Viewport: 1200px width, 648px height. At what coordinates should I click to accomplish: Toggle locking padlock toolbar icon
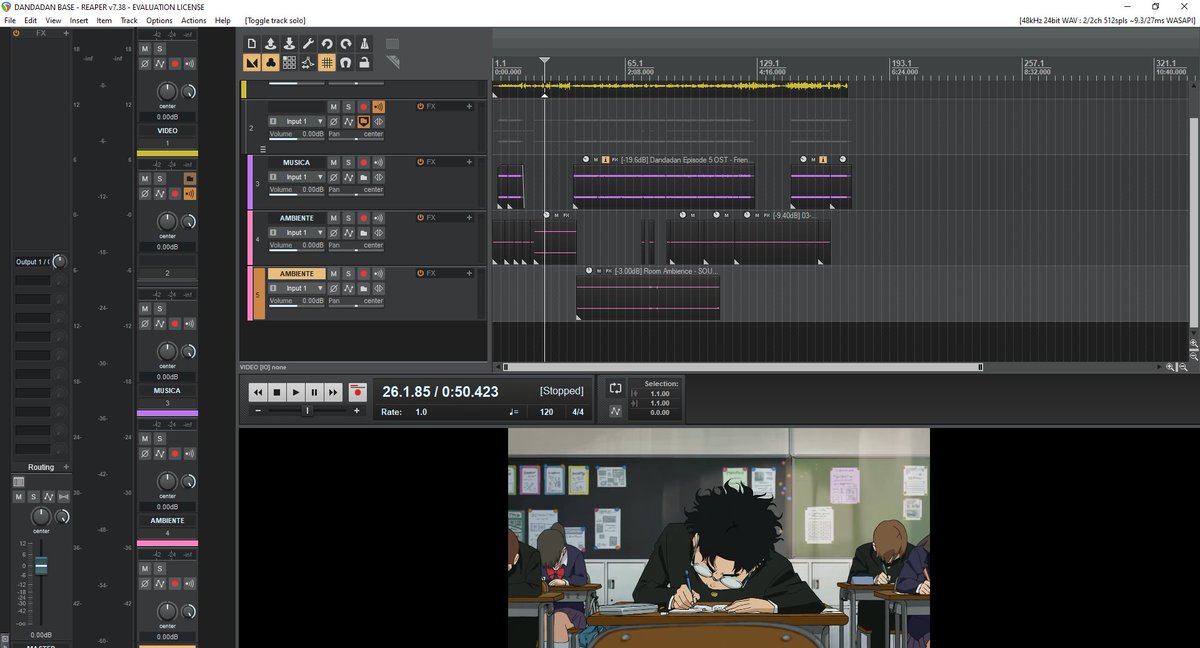coord(365,63)
